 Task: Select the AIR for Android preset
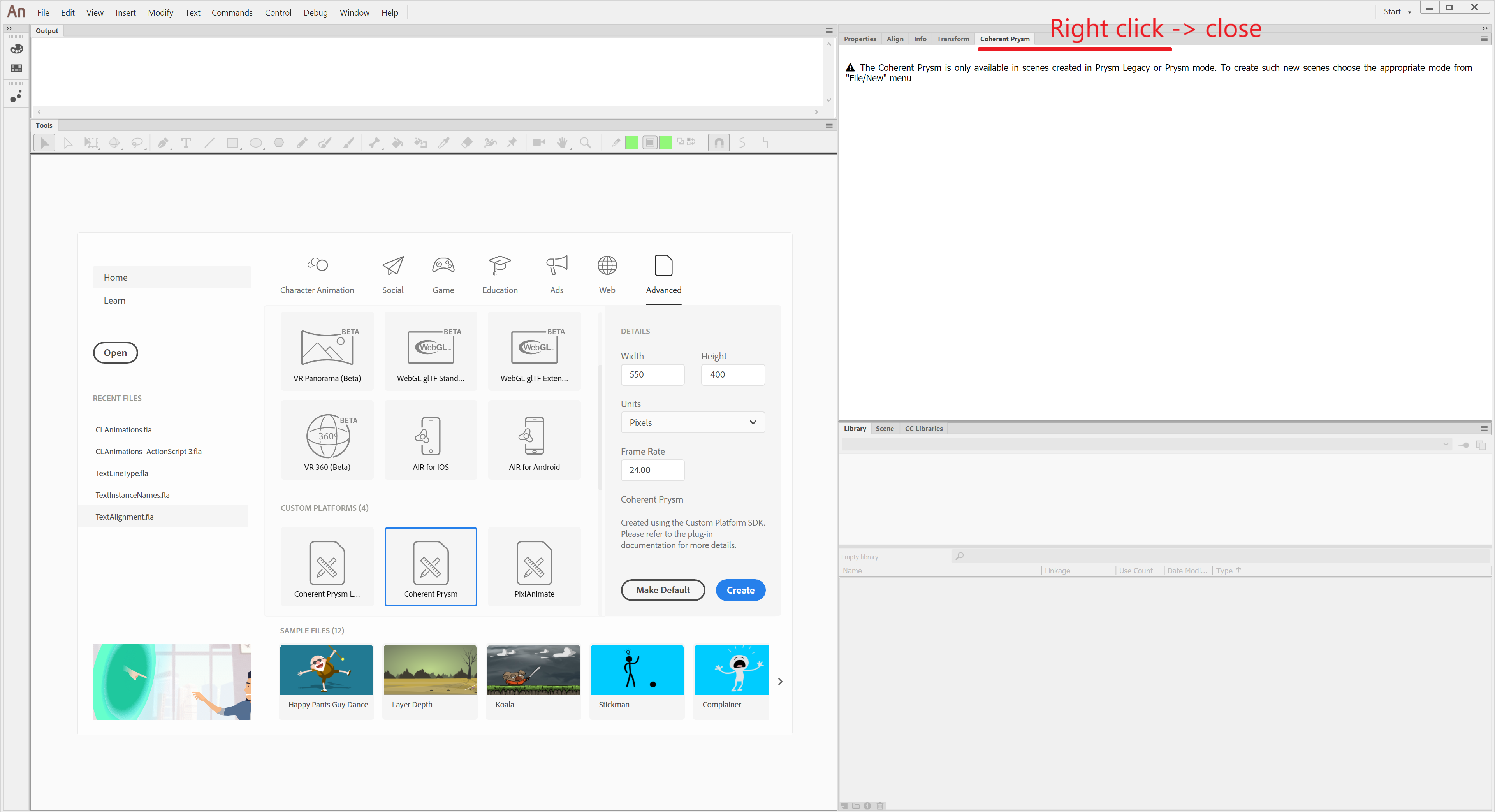(x=534, y=440)
